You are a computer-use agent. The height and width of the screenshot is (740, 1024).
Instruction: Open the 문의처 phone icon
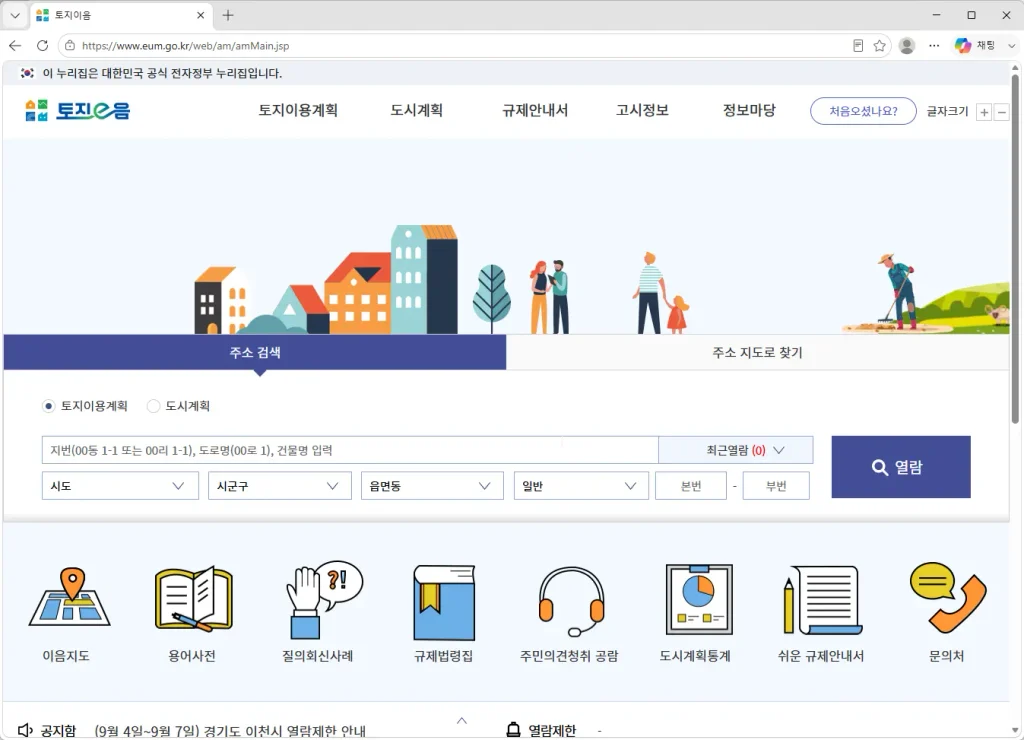coord(948,598)
